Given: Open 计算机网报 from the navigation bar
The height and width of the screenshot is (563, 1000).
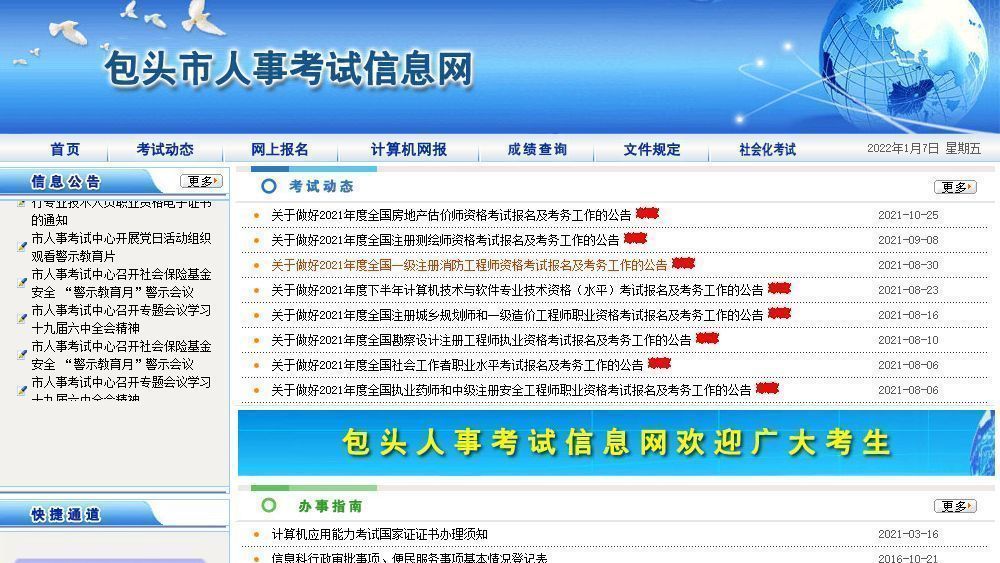Looking at the screenshot, I should point(408,149).
